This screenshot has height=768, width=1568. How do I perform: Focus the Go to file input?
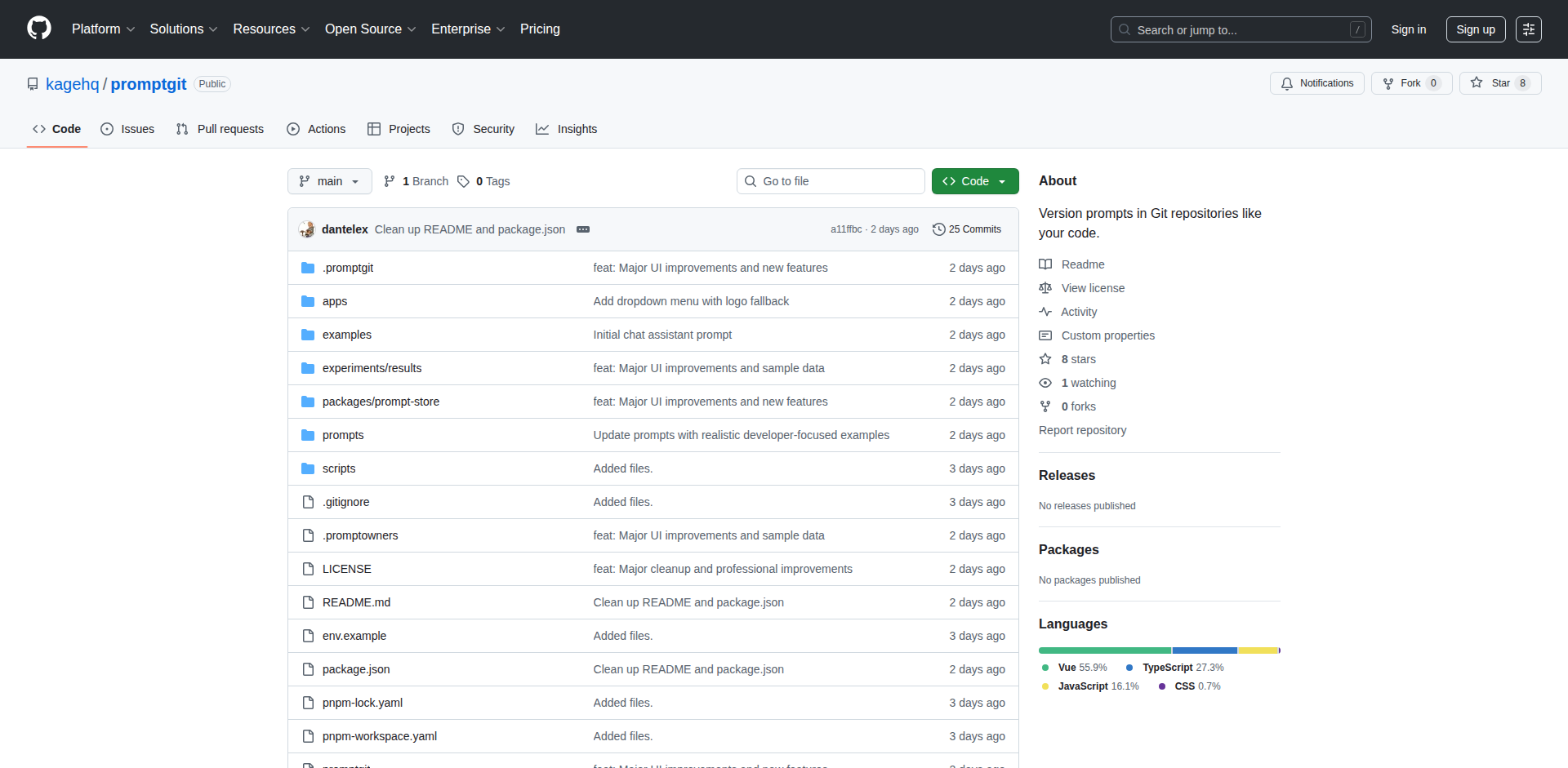831,181
